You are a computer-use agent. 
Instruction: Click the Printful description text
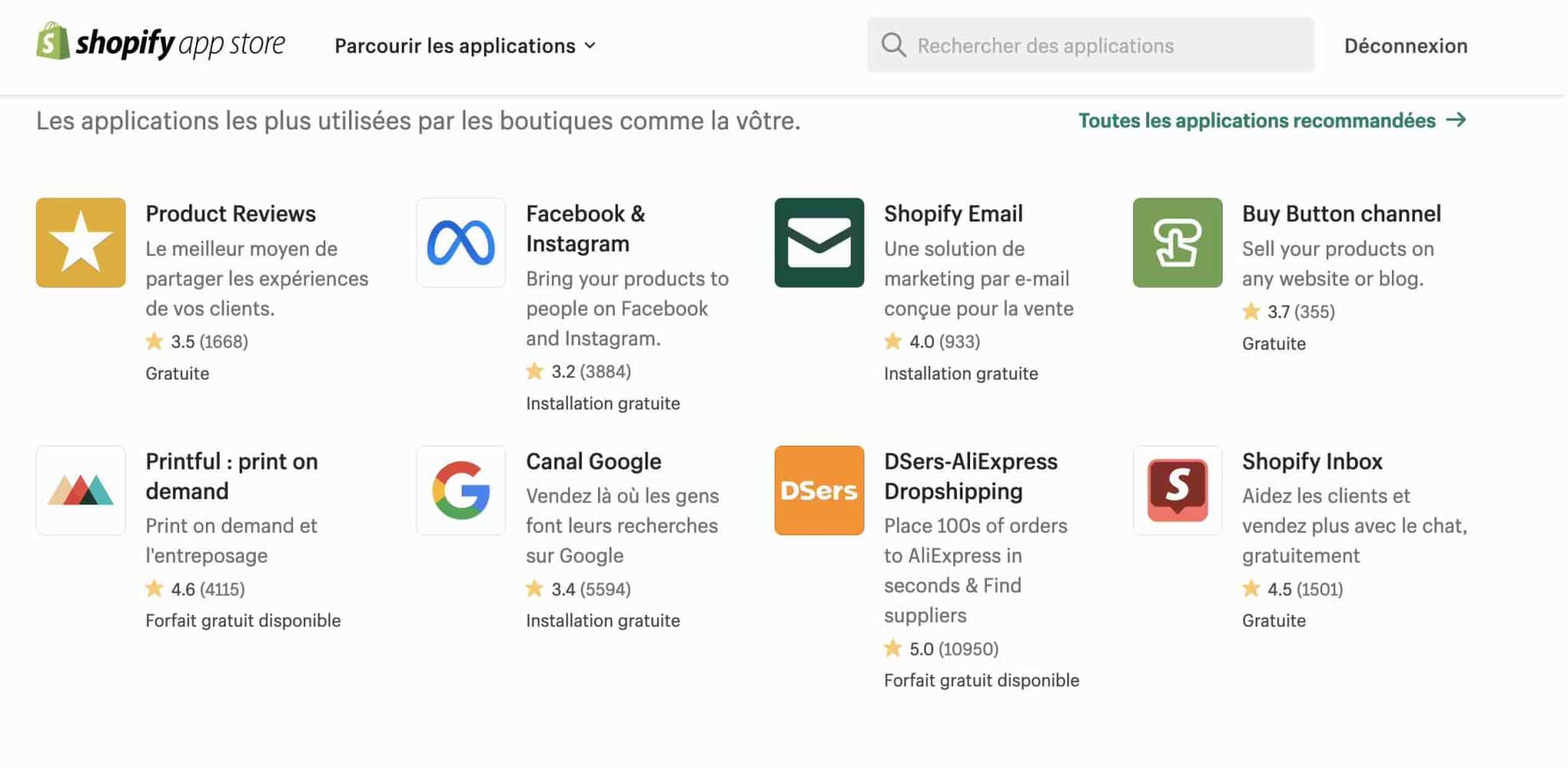click(231, 541)
